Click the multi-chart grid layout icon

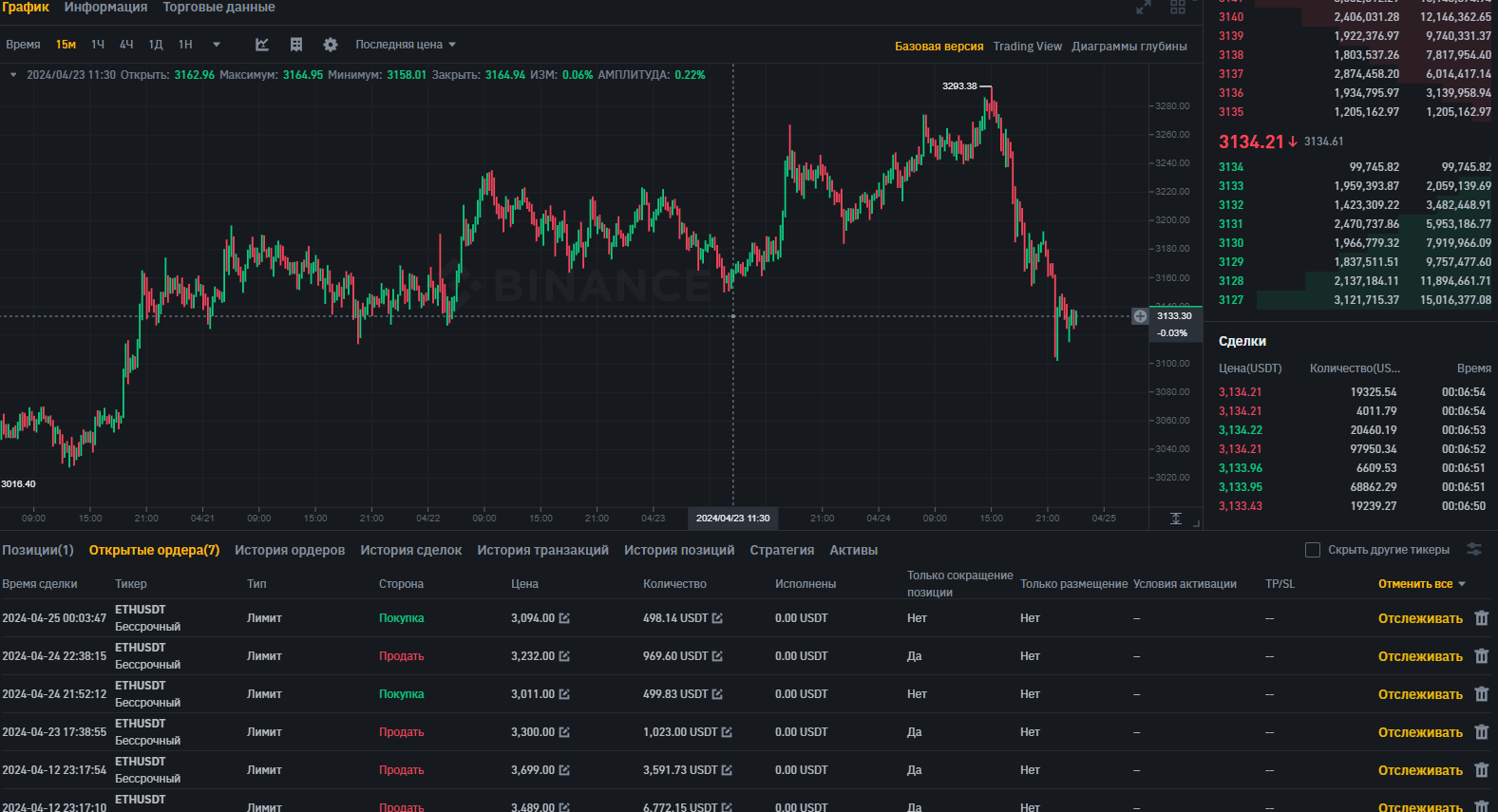(1178, 8)
